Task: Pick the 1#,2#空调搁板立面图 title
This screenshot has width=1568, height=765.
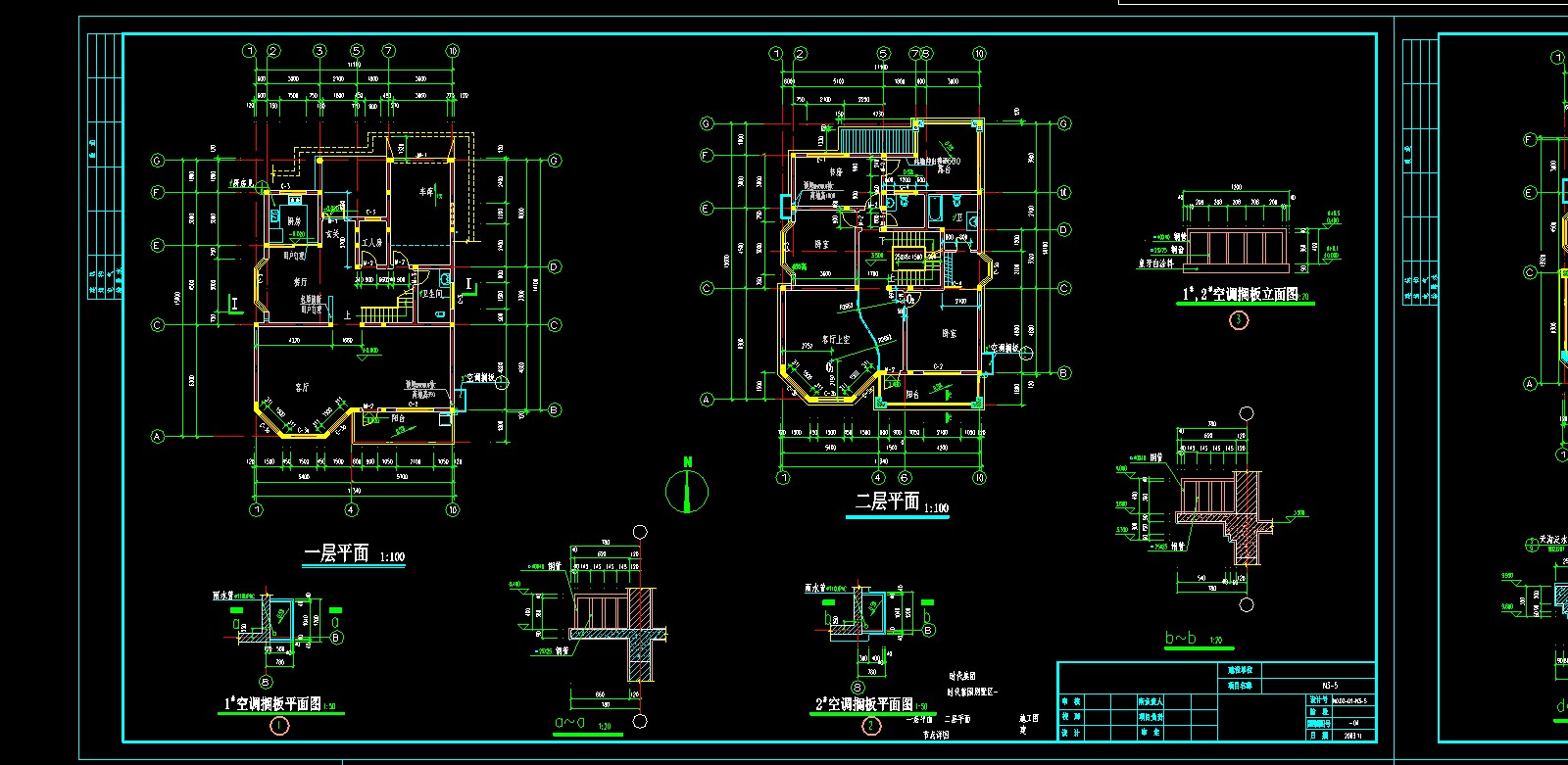Action: click(x=1239, y=294)
